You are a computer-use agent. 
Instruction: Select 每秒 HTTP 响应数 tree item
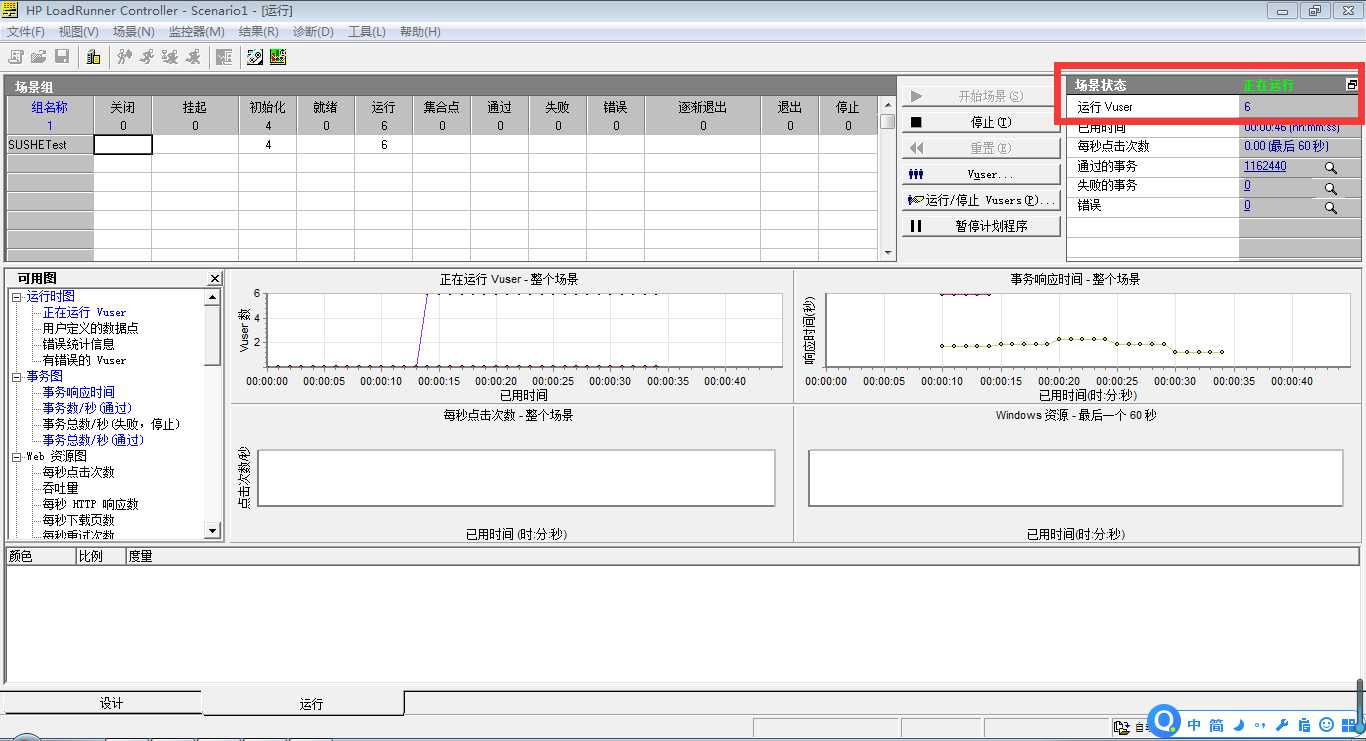pos(90,504)
